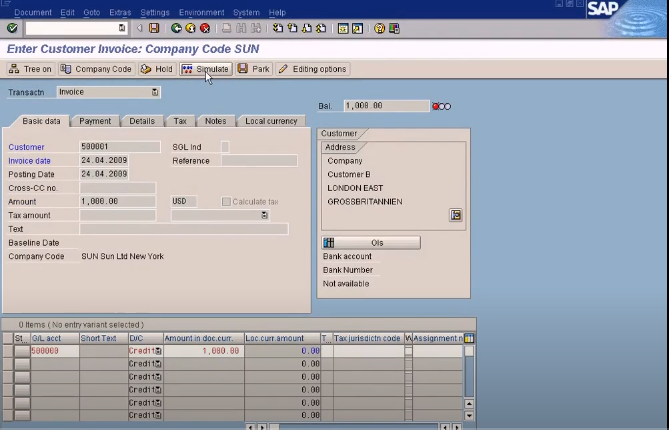The width and height of the screenshot is (669, 430).
Task: Click the customer address details icon
Action: [x=456, y=215]
